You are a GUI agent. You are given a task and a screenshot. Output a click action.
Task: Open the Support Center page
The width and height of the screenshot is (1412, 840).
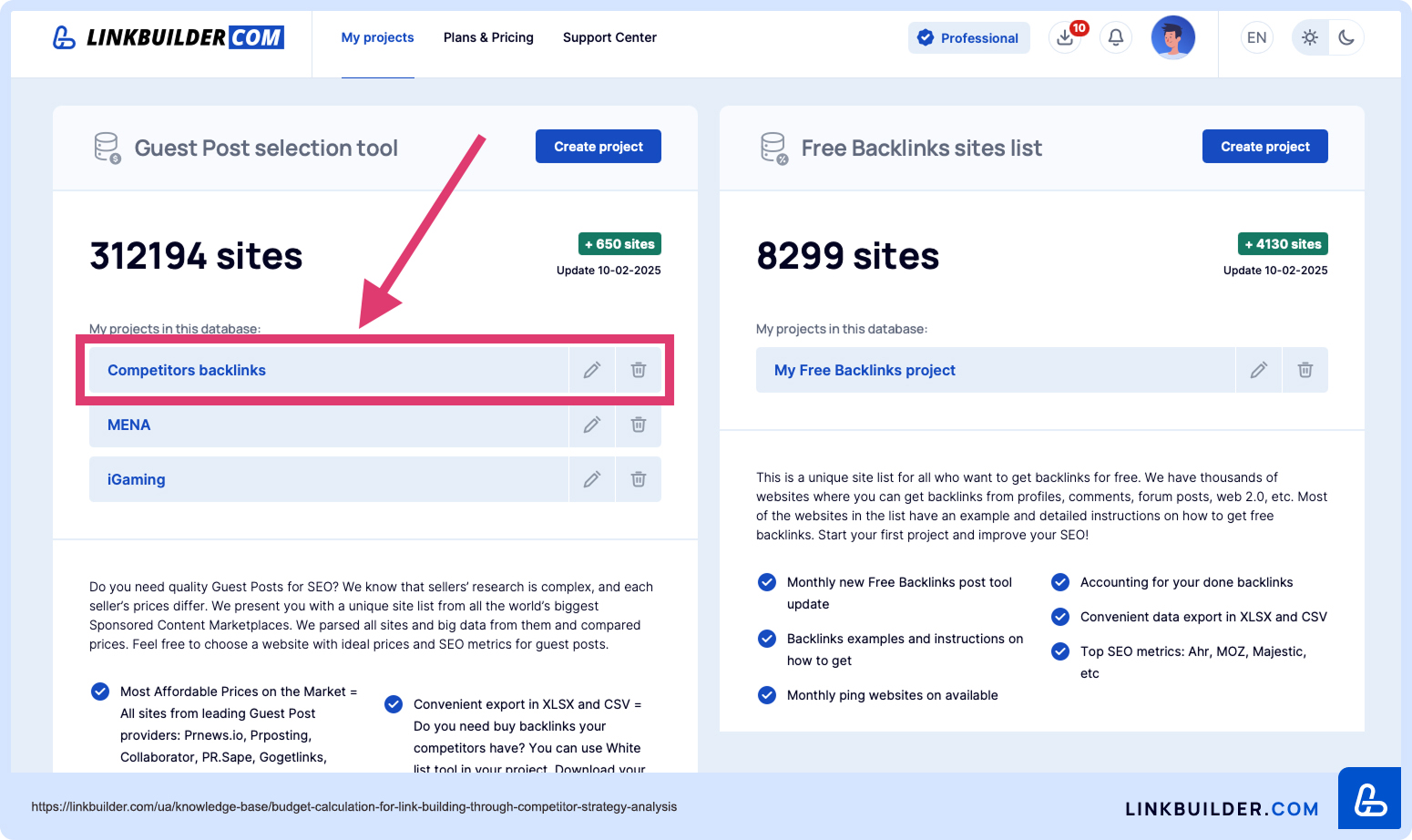609,38
